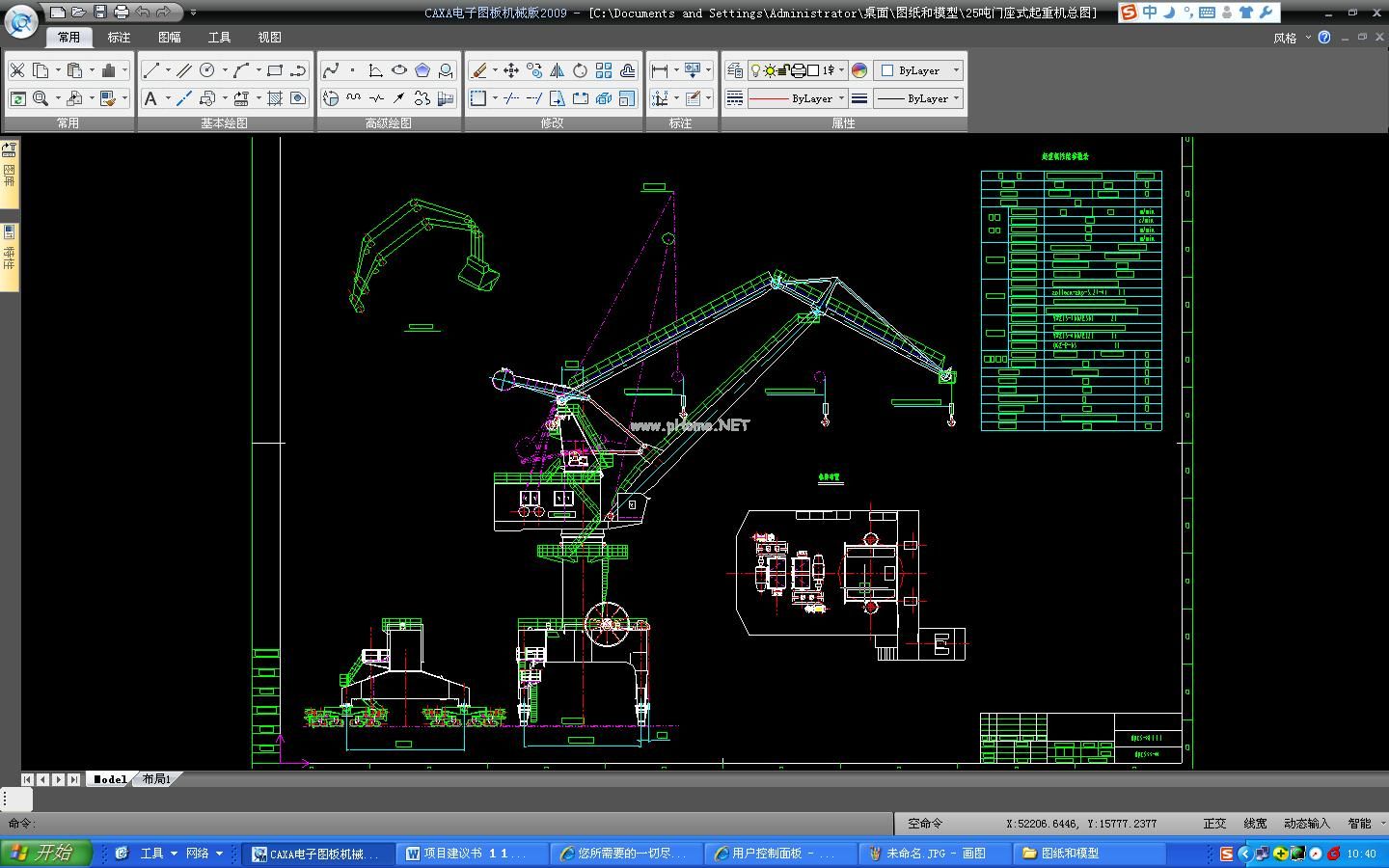This screenshot has height=868, width=1389.
Task: Switch to 布局1 layout sheet tab
Action: 156,779
